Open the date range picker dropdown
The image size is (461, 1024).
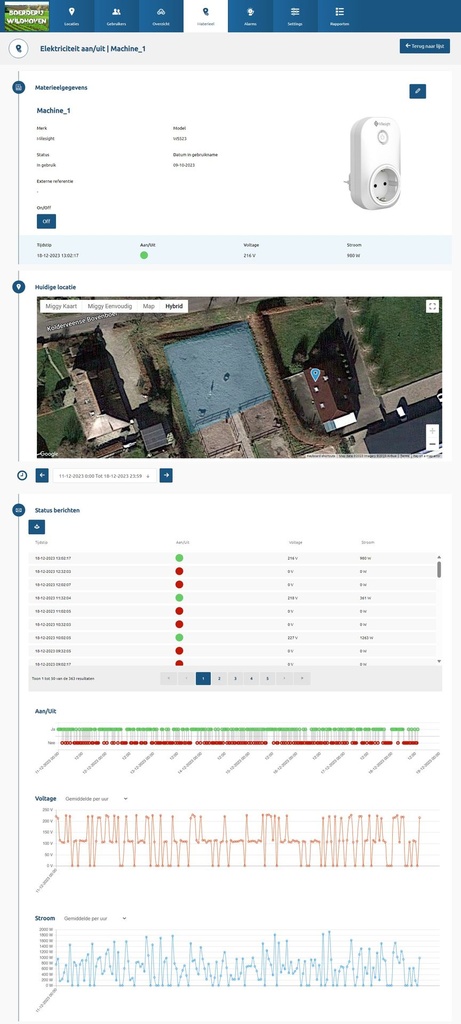[104, 475]
